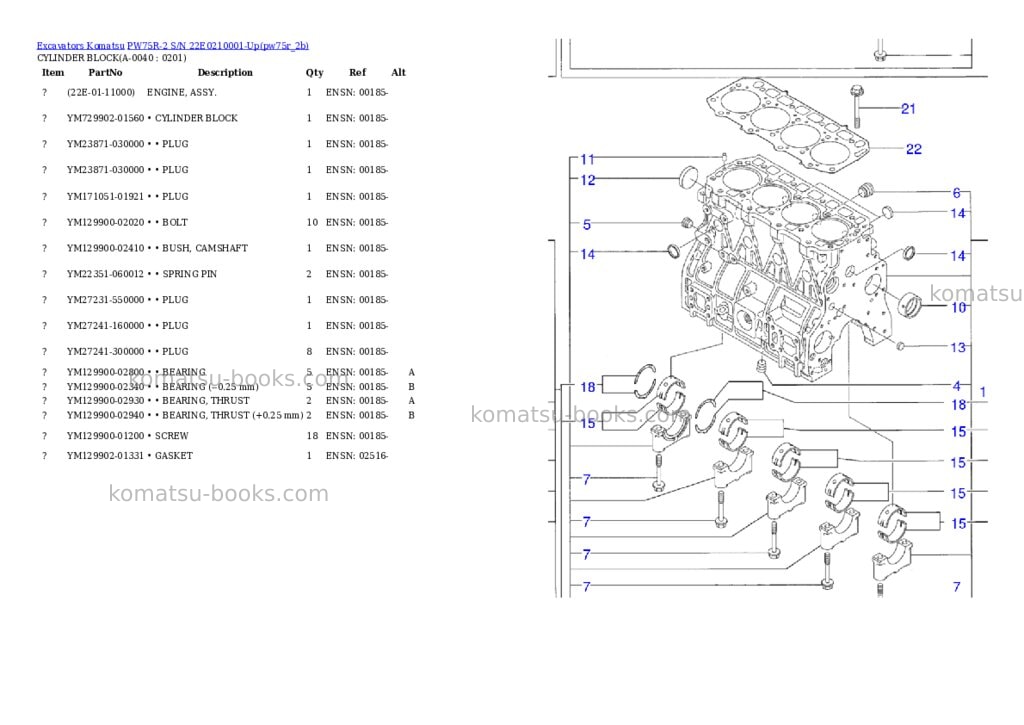Click the cylinder block drawing in the diagram
The image size is (1024, 725).
784,268
